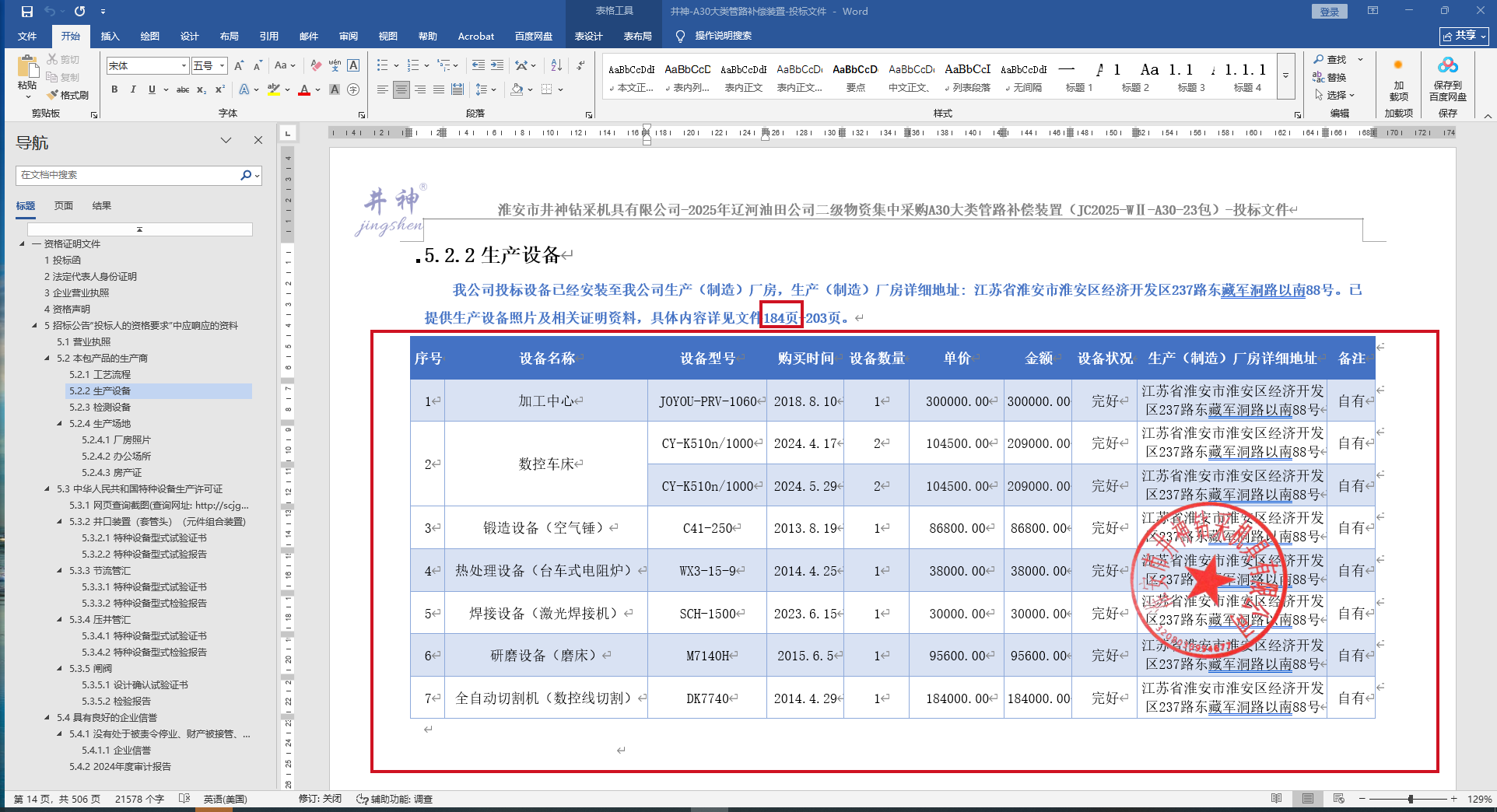
Task: Click the 登录 (Sign in) button
Action: (1329, 12)
